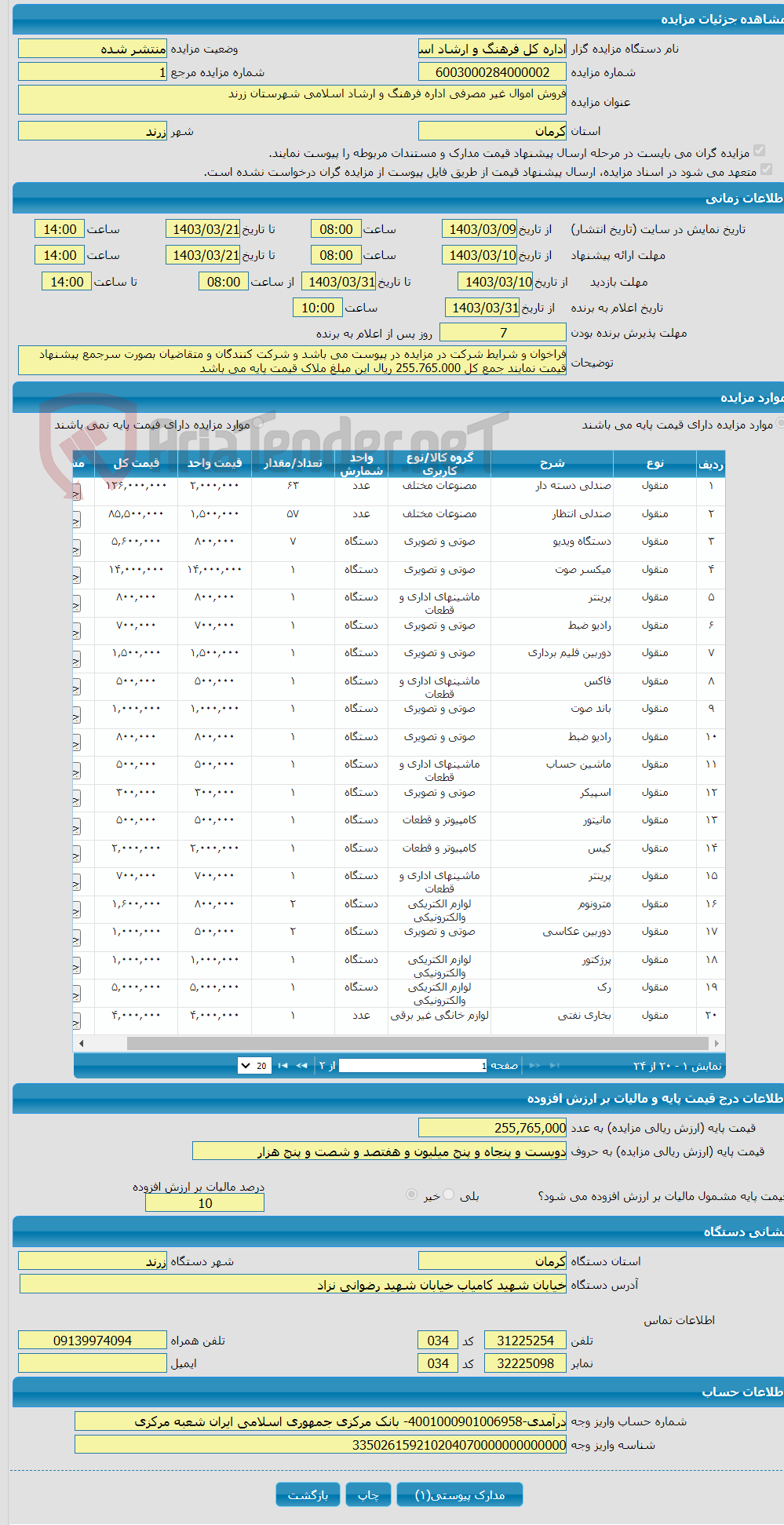Click the شناسه واریز وجه field

point(320,1445)
